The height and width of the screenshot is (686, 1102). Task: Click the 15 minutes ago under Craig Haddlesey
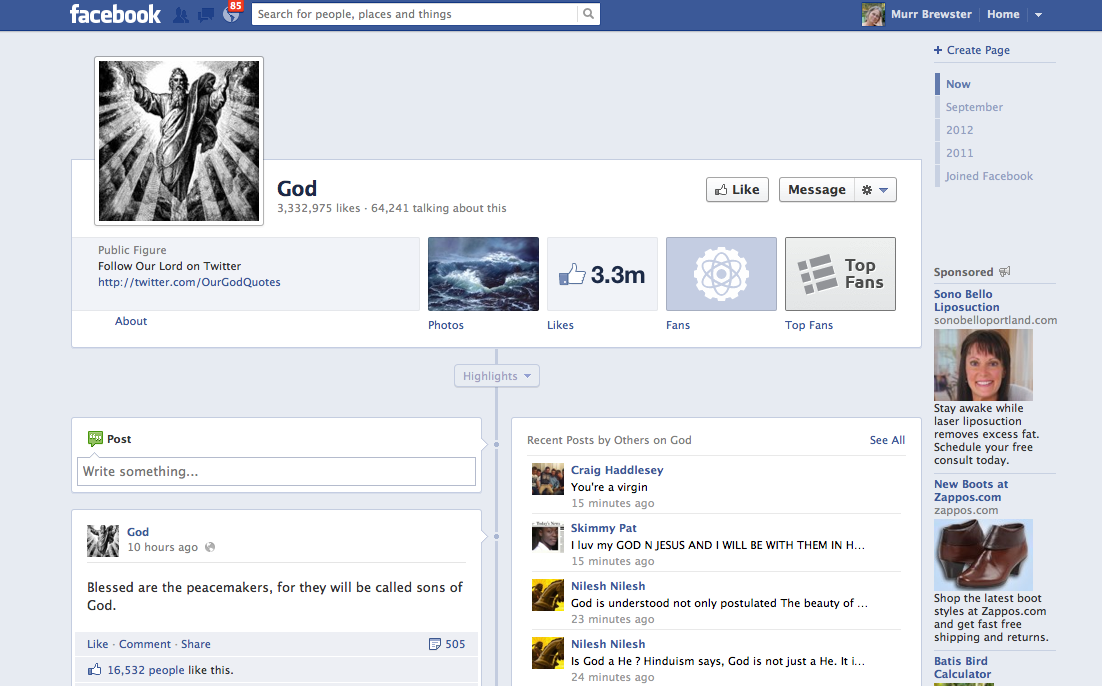click(612, 503)
